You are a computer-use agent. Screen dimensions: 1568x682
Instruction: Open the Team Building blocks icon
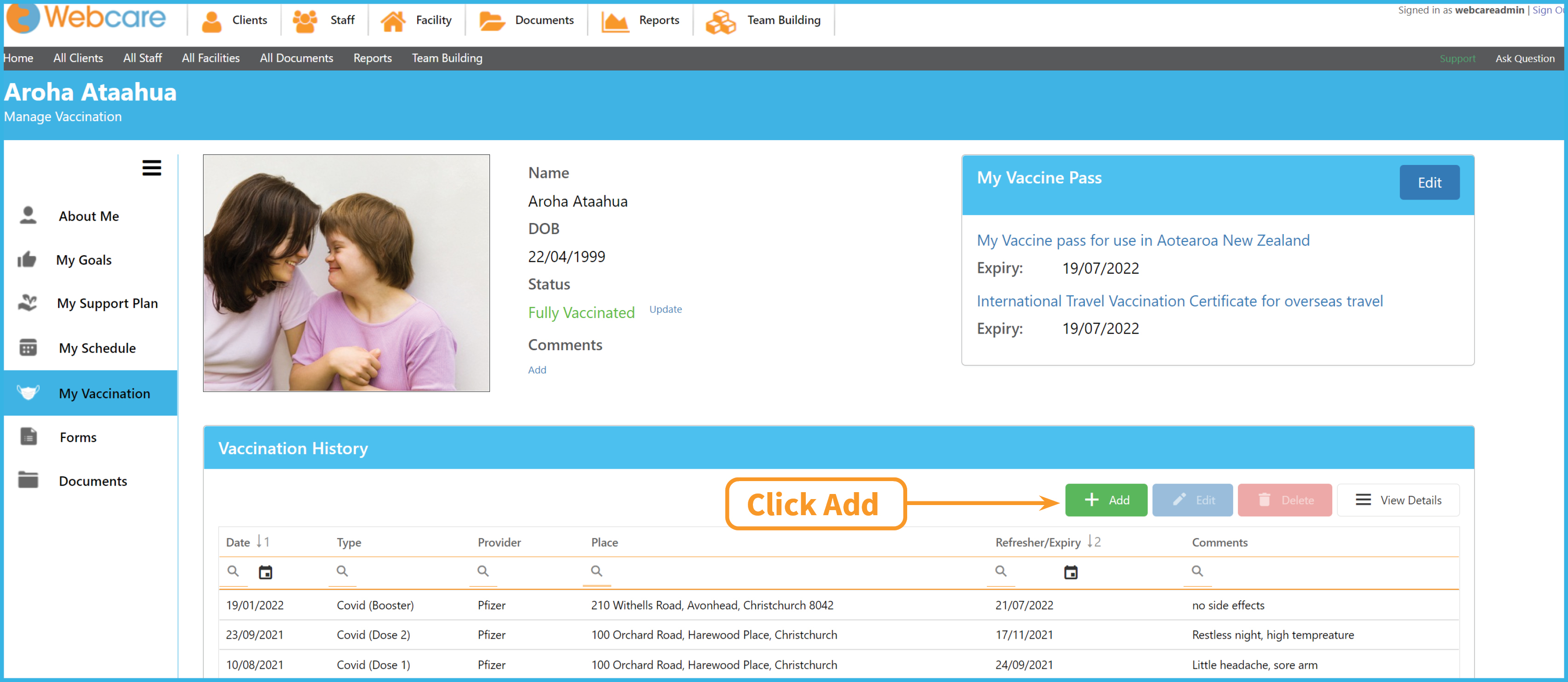pyautogui.click(x=721, y=21)
